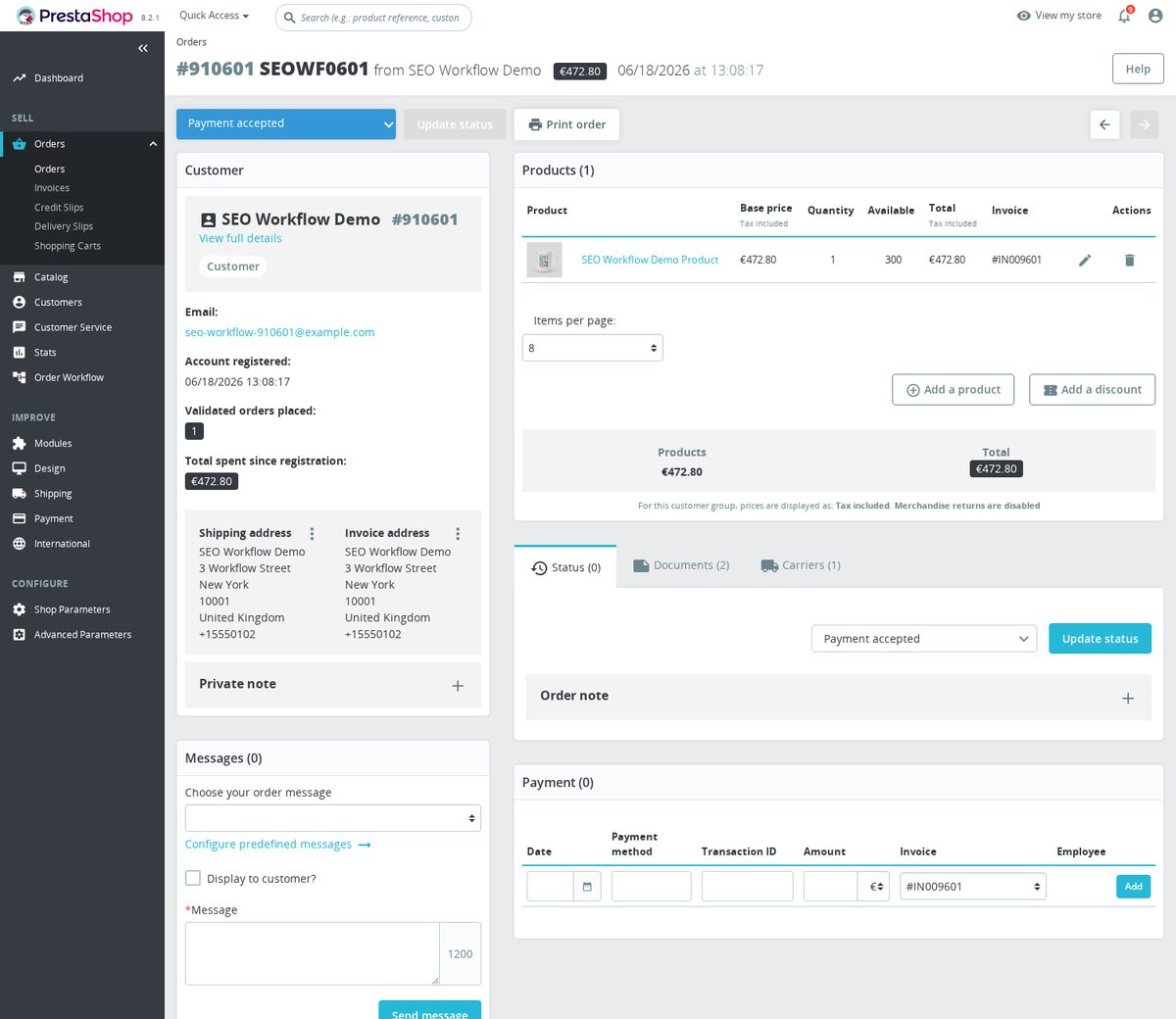
Task: Open payment date calendar picker
Action: [587, 887]
